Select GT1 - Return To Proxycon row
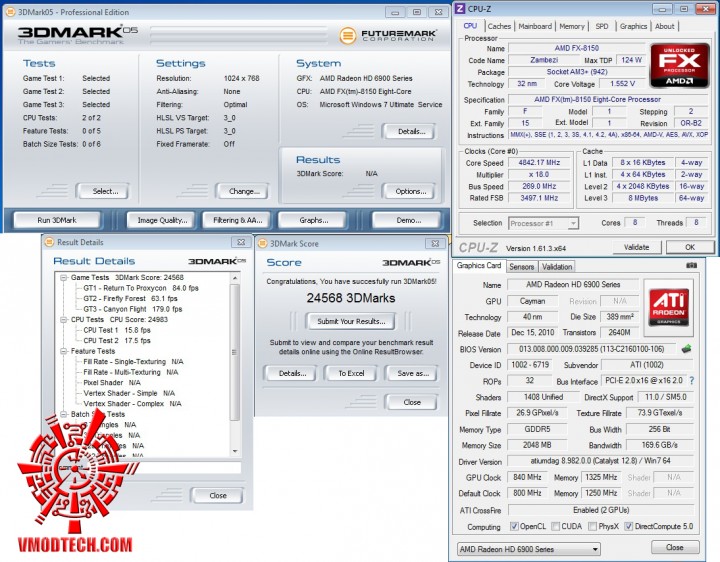This screenshot has width=720, height=562. pyautogui.click(x=141, y=288)
